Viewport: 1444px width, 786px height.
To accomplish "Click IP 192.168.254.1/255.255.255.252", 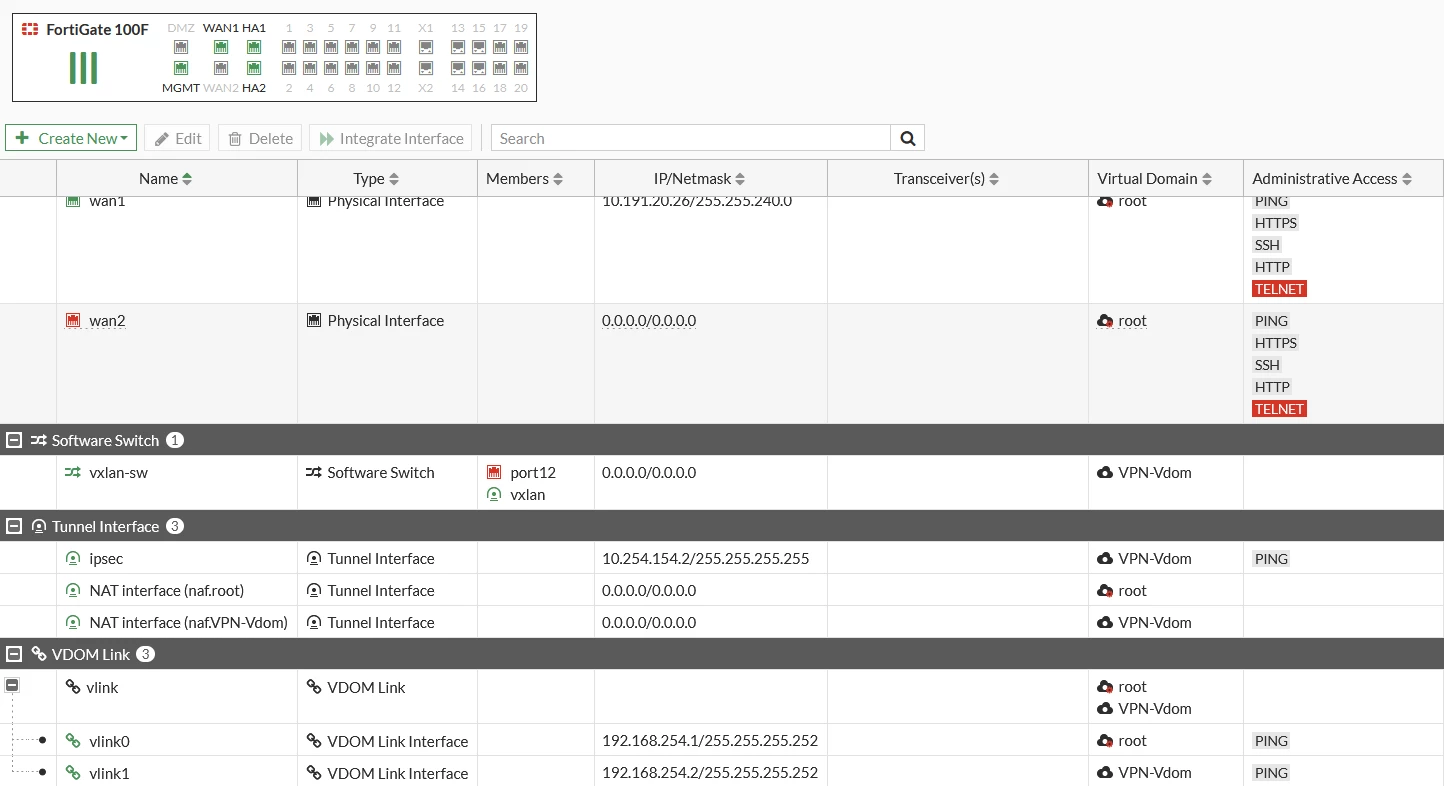I will pos(710,741).
